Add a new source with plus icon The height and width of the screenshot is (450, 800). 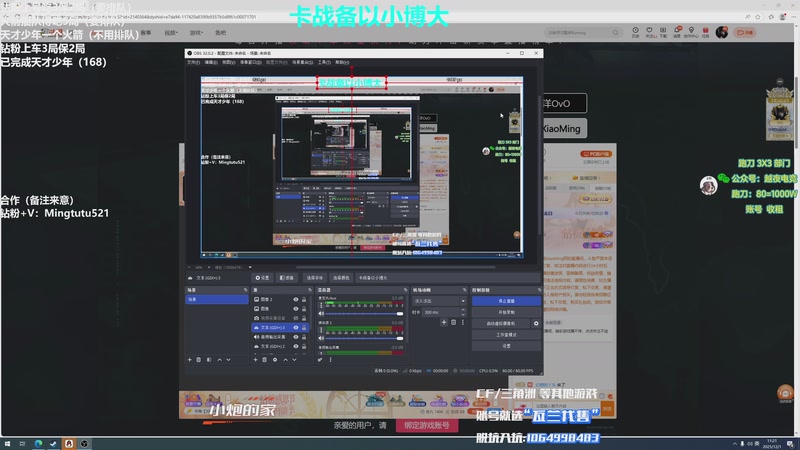click(256, 360)
